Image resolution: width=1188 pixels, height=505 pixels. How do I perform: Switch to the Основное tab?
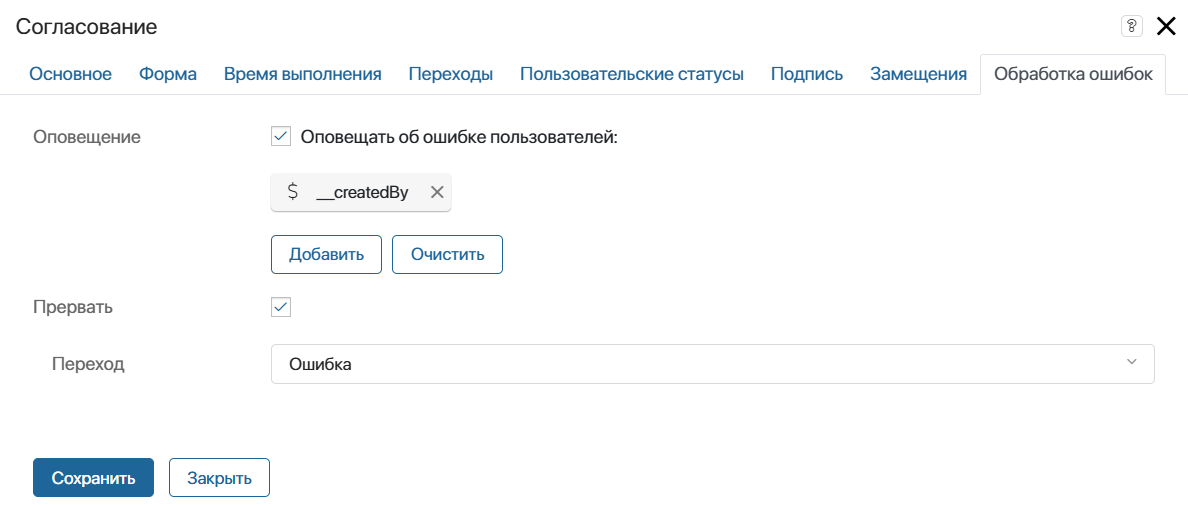tap(70, 74)
